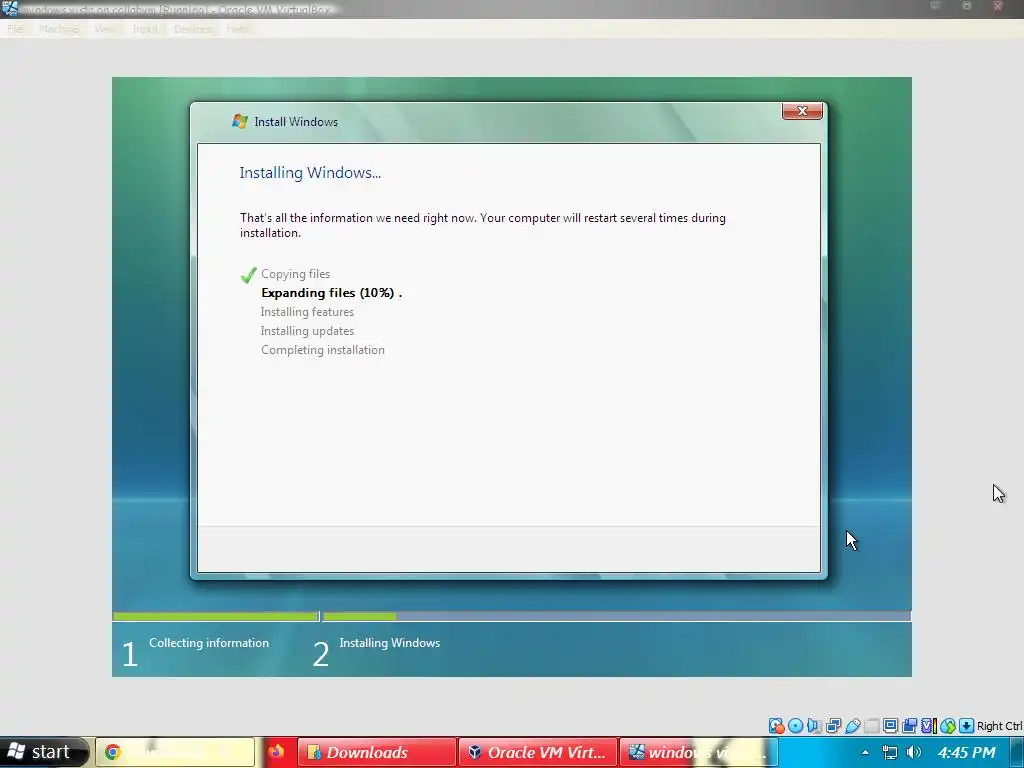The image size is (1024, 768).
Task: Click the grayed shared folders icon in status bar
Action: [x=871, y=726]
